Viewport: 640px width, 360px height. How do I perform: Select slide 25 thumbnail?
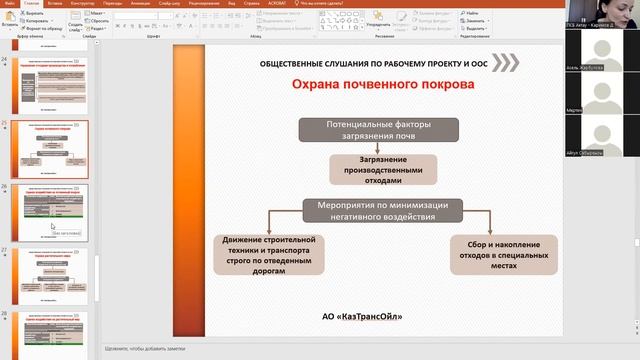49,149
